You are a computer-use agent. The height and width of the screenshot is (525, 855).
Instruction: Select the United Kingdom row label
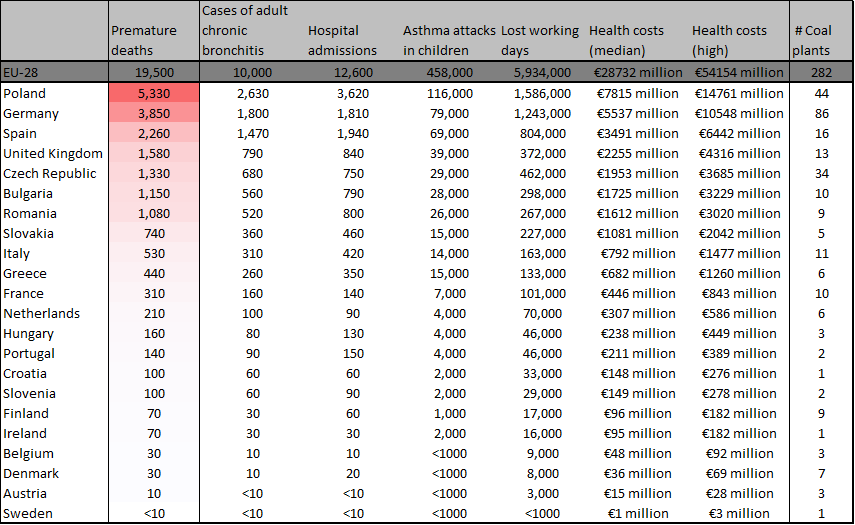(x=53, y=154)
